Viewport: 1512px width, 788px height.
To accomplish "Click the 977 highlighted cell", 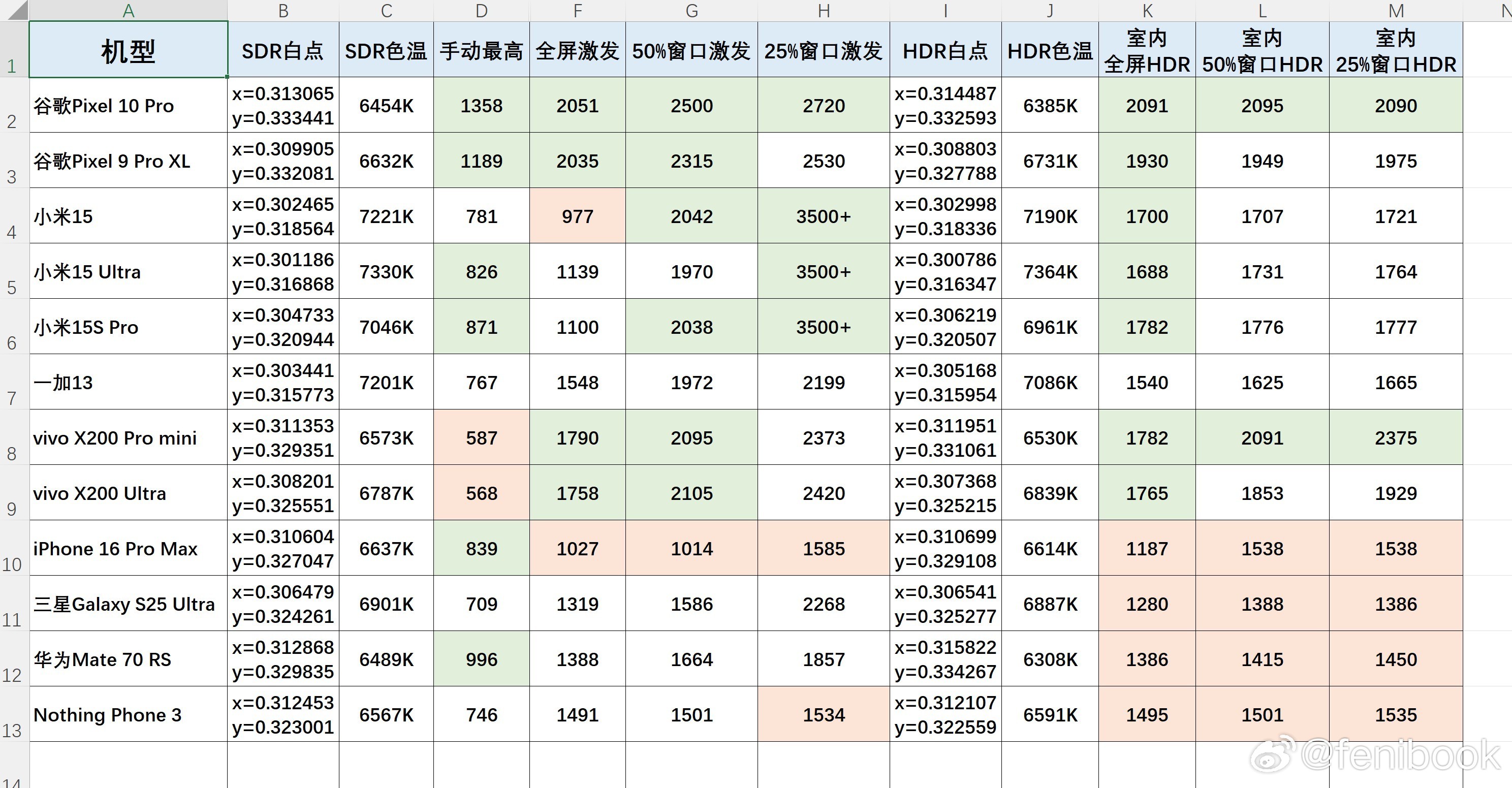I will 578,216.
